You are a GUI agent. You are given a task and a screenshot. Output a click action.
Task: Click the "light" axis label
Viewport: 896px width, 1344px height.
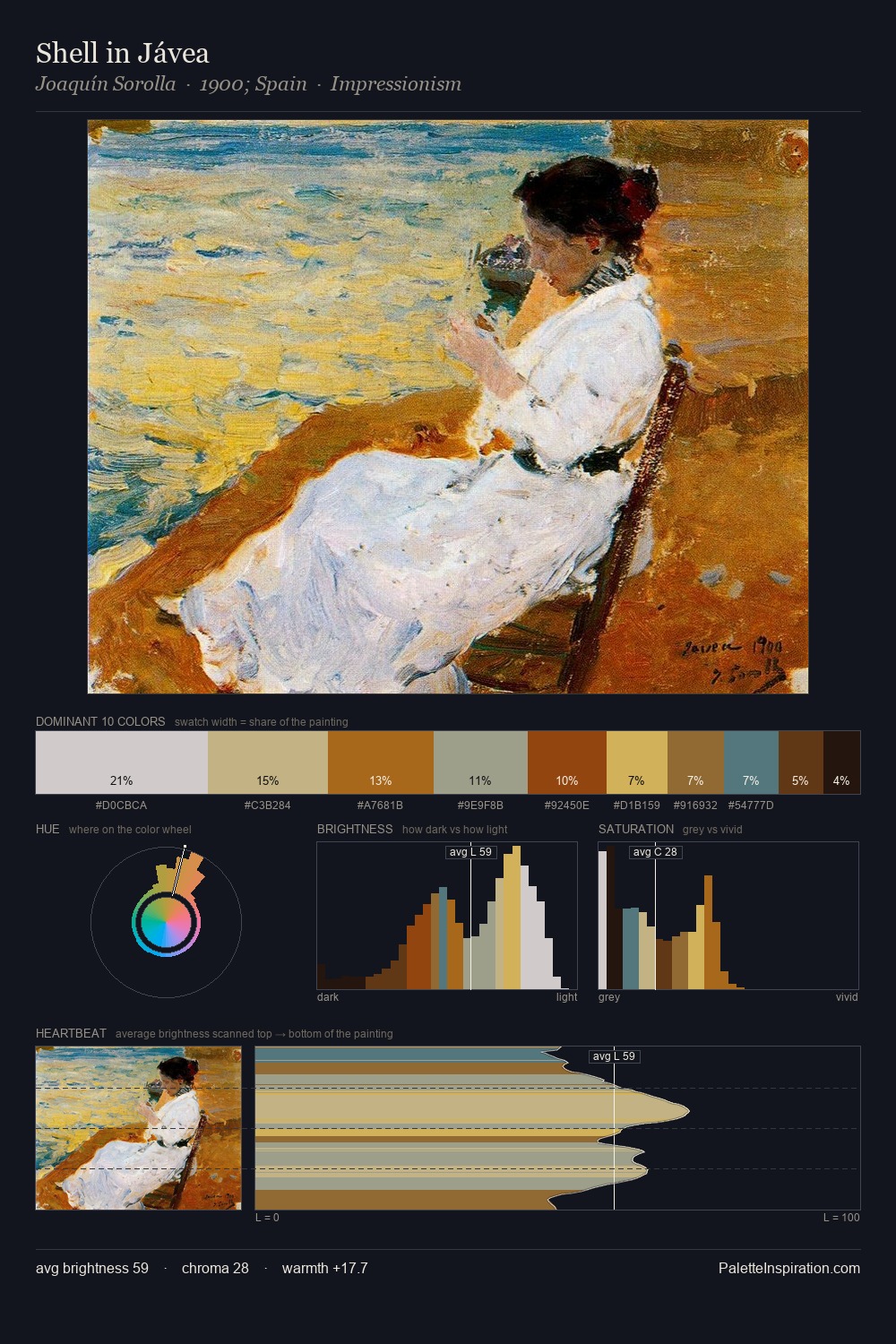point(566,997)
